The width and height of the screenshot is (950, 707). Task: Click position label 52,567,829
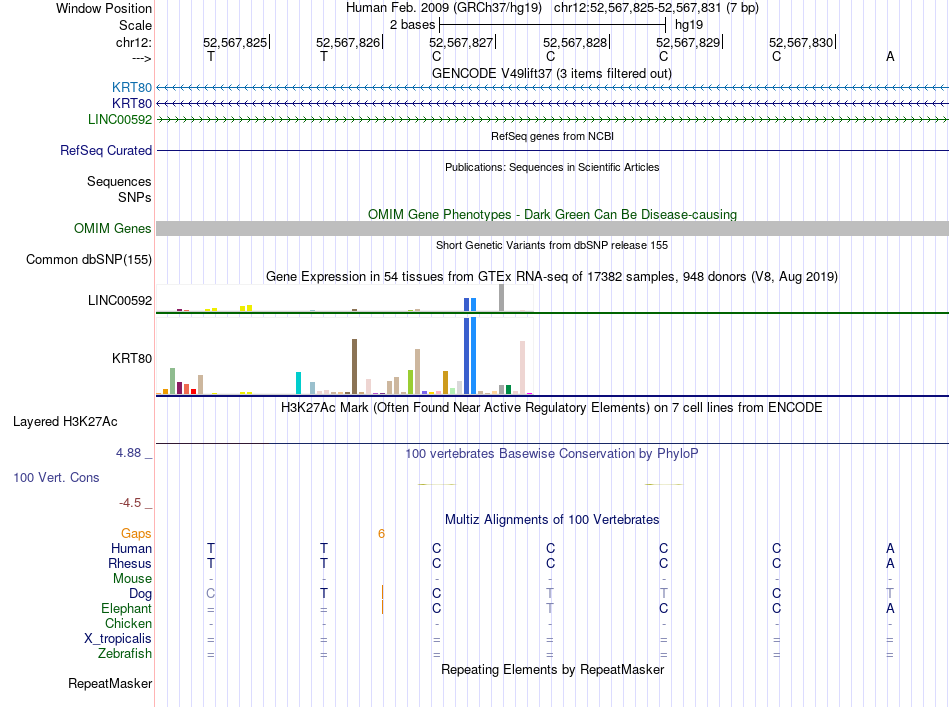[688, 42]
